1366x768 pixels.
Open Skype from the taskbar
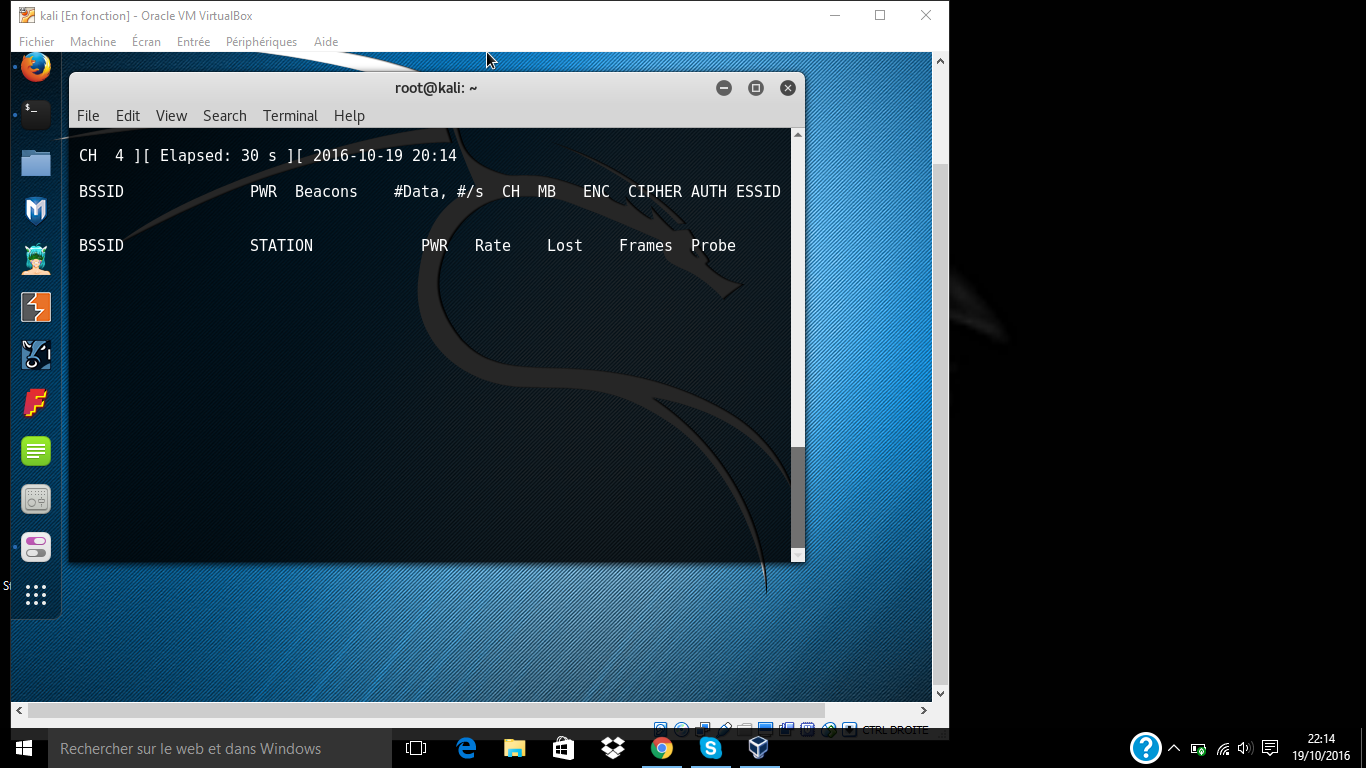pos(711,748)
